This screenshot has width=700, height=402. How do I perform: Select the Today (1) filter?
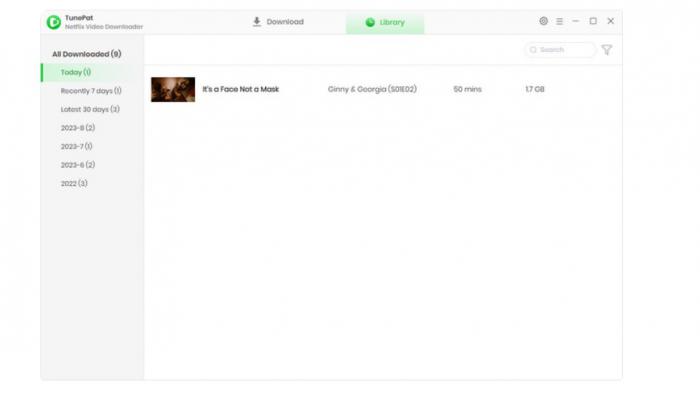point(92,72)
